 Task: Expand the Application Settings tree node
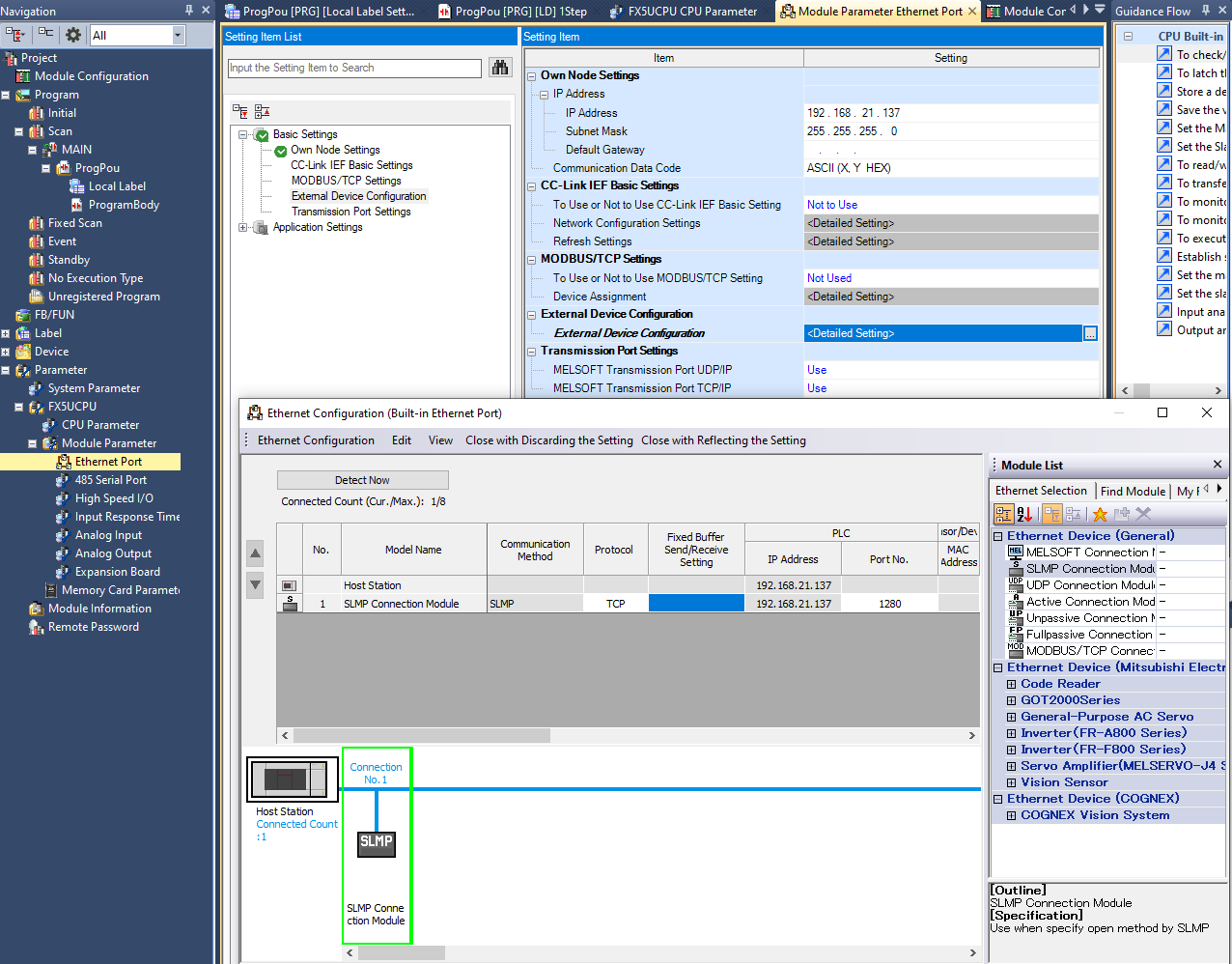[243, 227]
